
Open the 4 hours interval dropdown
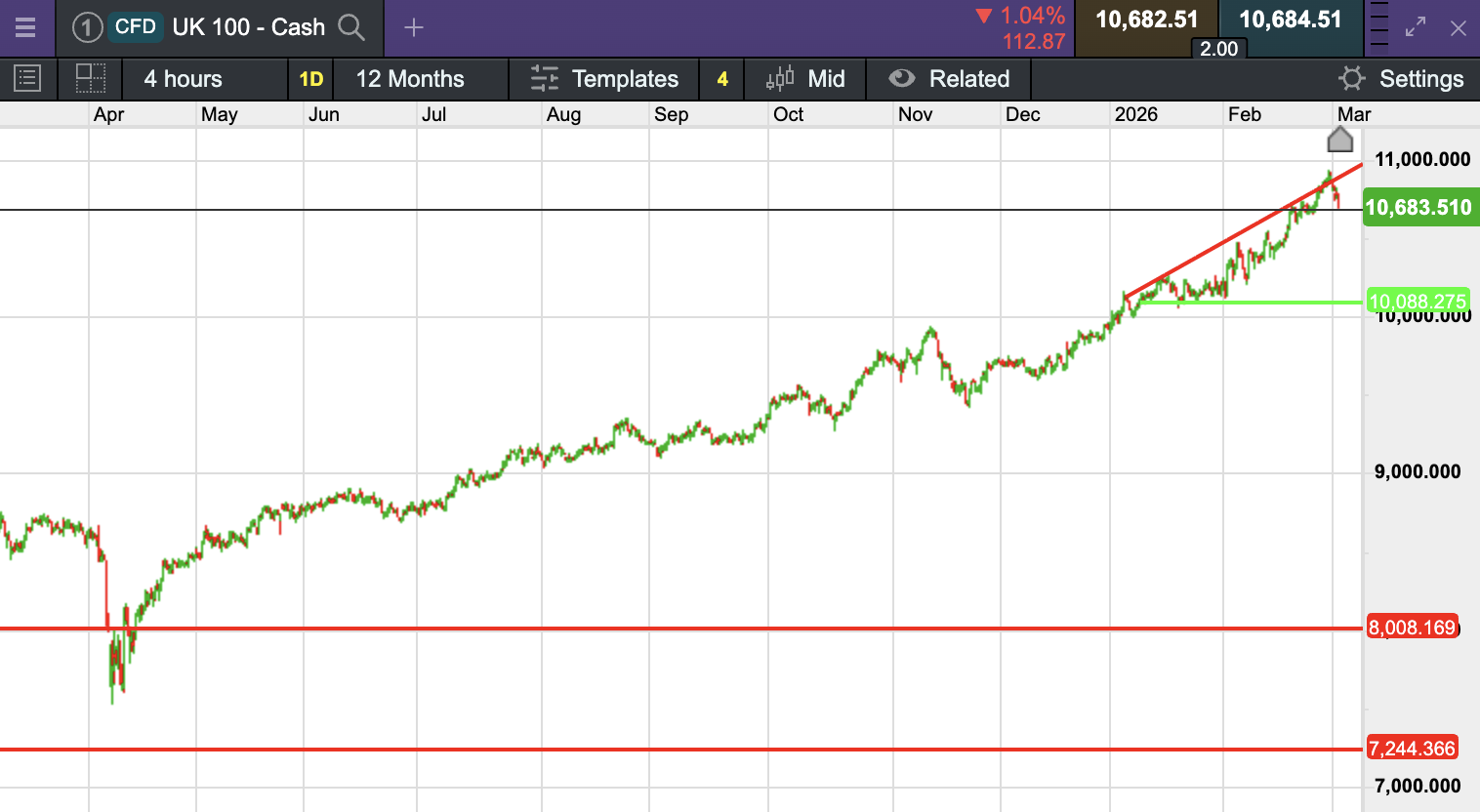(184, 79)
